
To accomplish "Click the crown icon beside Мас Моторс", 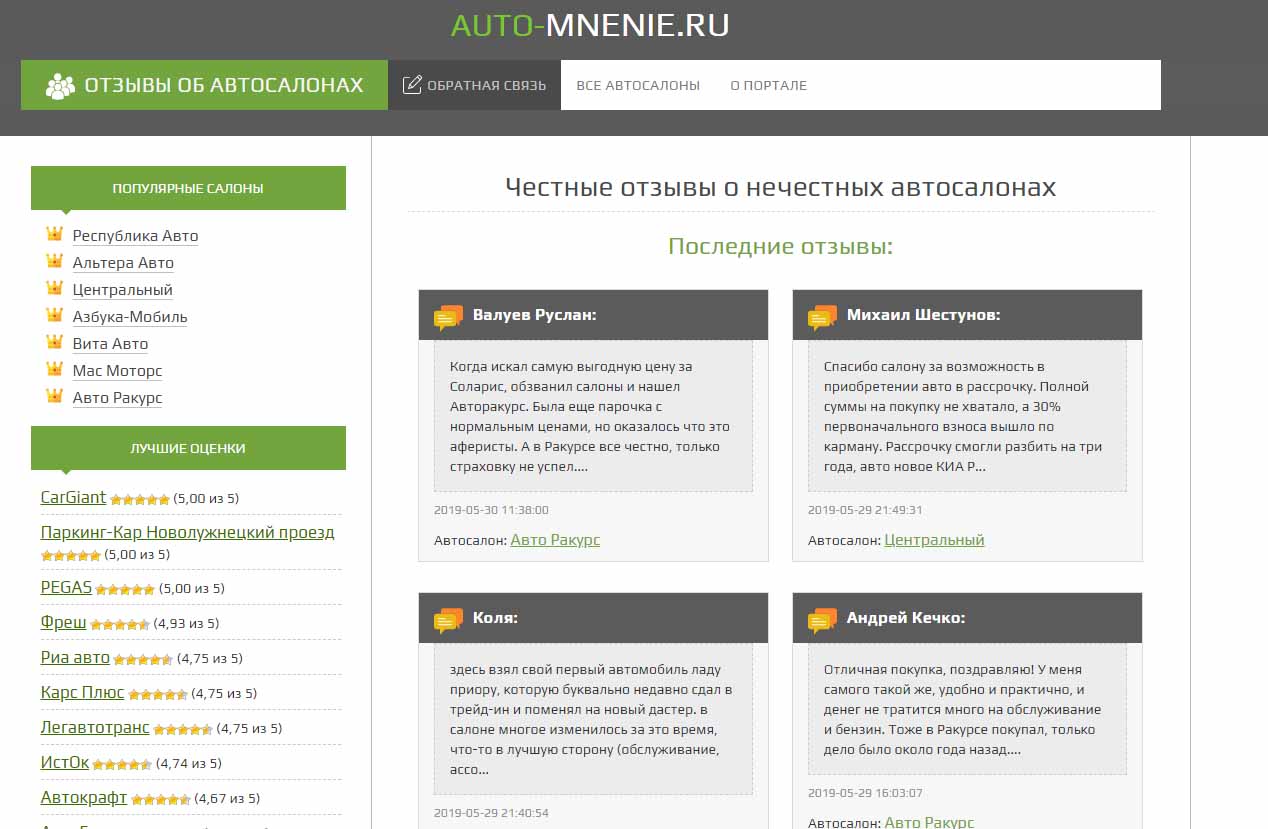I will click(54, 369).
